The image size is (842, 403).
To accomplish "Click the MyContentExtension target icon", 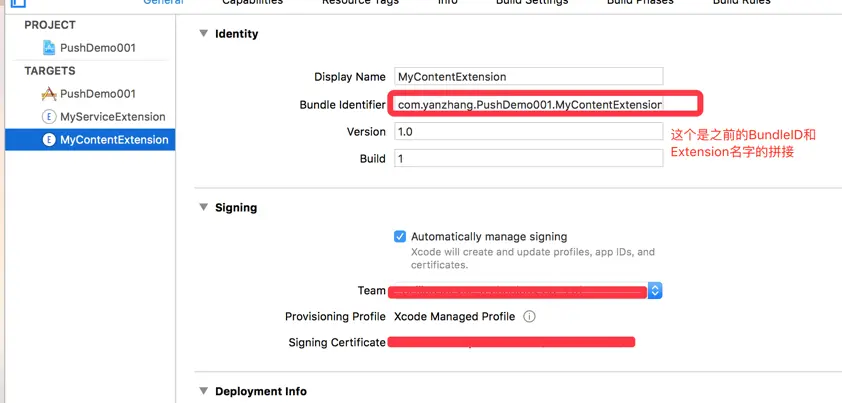I will [x=49, y=140].
